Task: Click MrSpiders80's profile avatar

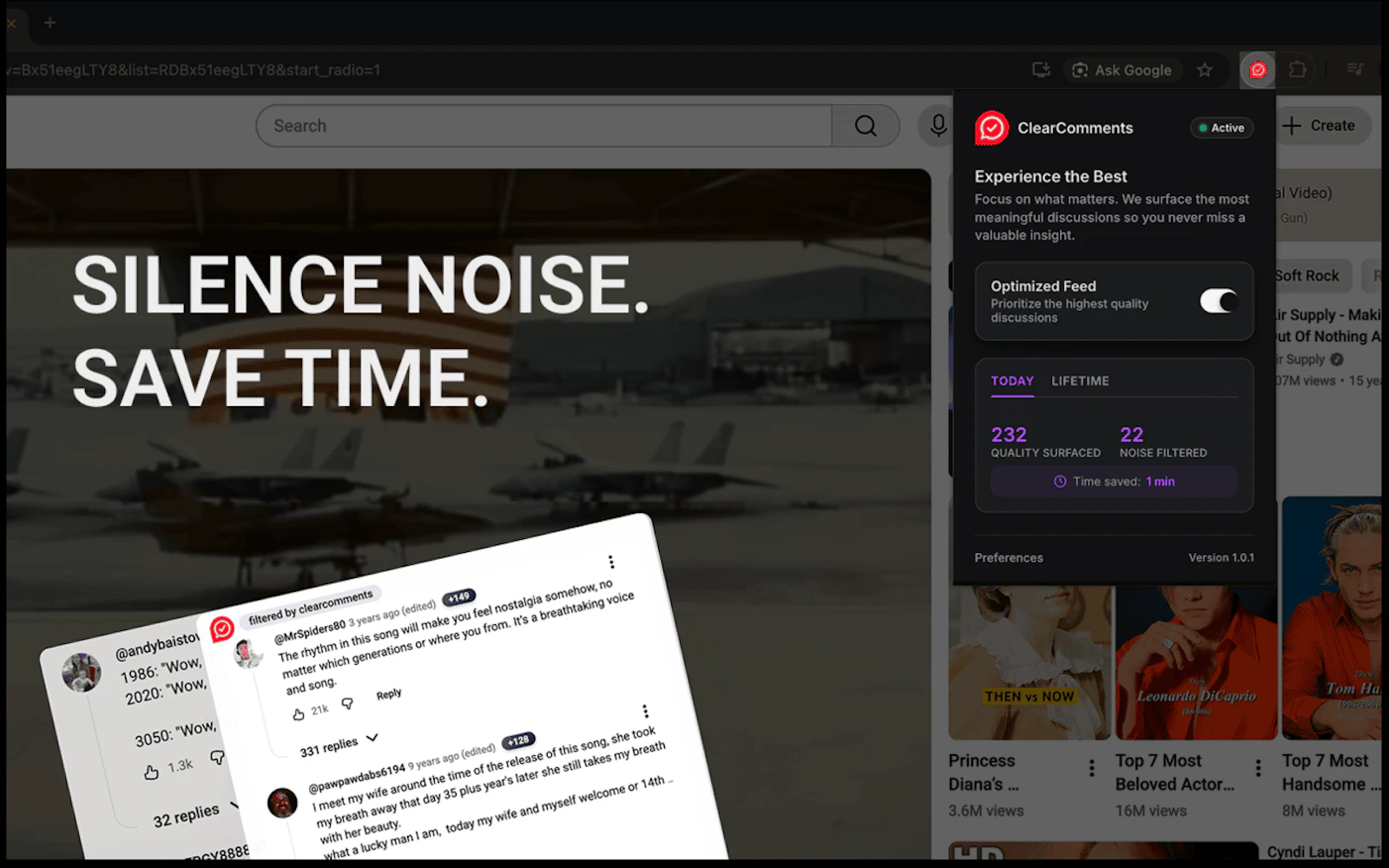Action: 248,654
